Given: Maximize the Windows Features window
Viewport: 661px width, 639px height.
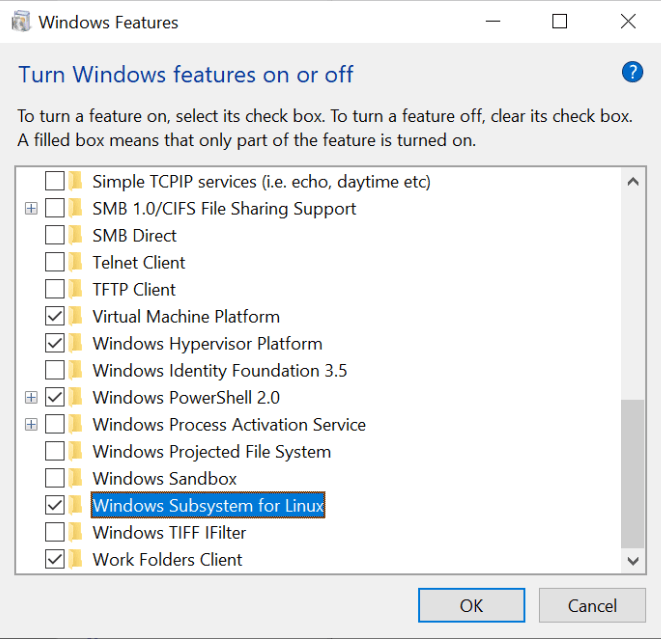Looking at the screenshot, I should pos(559,21).
